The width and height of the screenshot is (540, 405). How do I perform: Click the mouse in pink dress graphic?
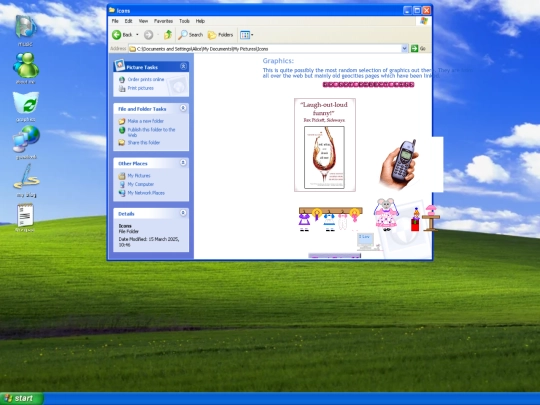[x=386, y=214]
